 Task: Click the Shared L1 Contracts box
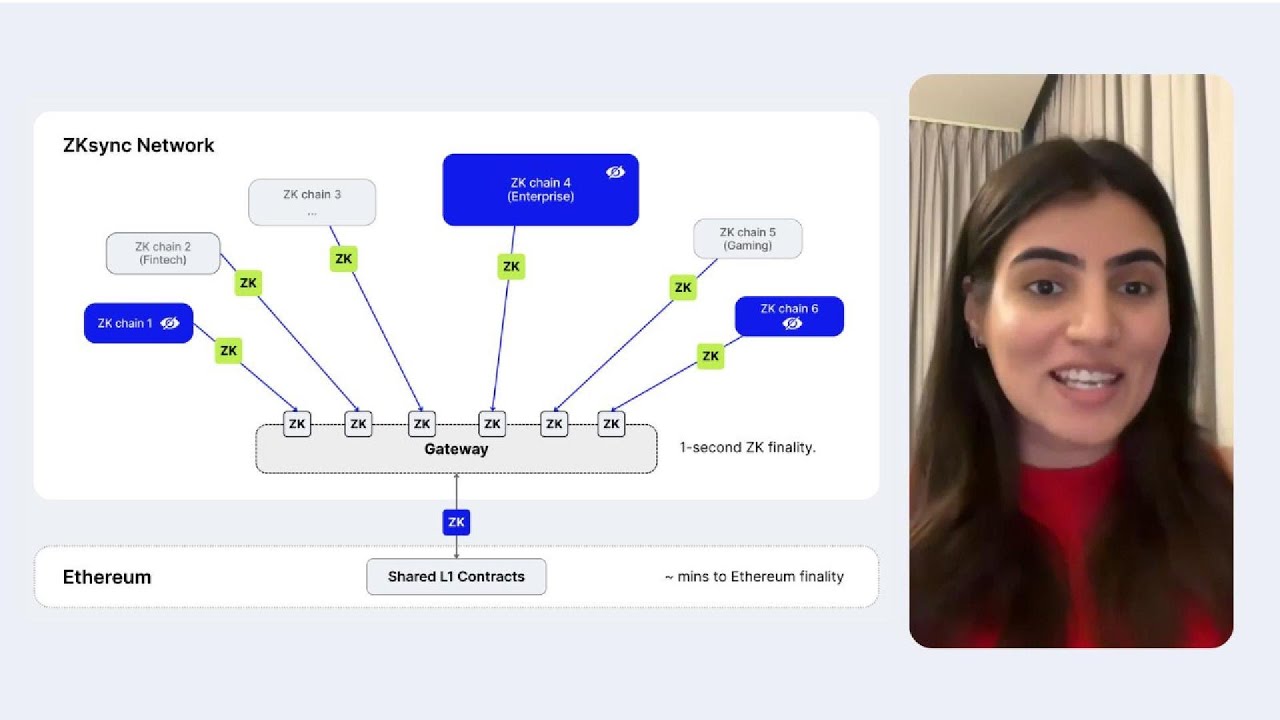[x=456, y=577]
